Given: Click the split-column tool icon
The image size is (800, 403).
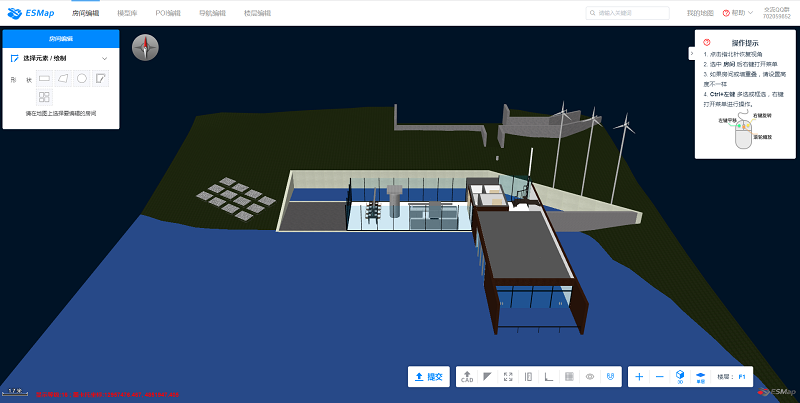Looking at the screenshot, I should pos(529,377).
